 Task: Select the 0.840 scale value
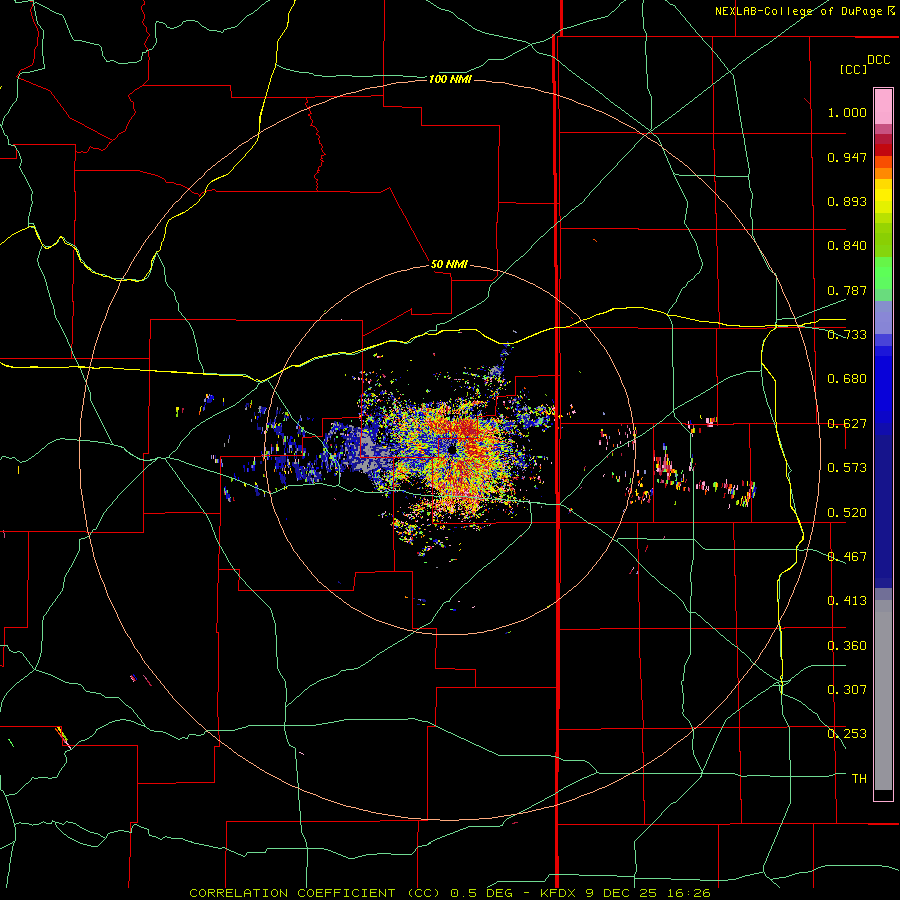pos(847,246)
